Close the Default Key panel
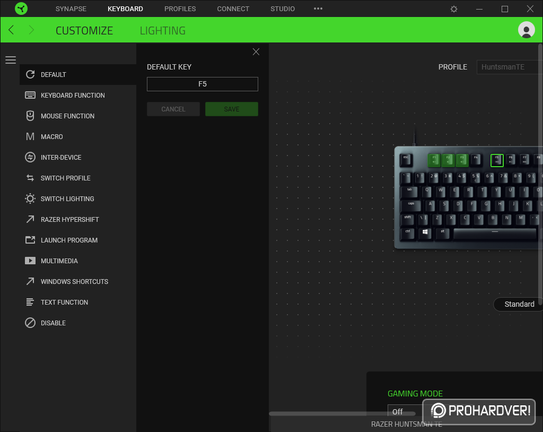Viewport: 543px width, 432px height. pos(256,52)
